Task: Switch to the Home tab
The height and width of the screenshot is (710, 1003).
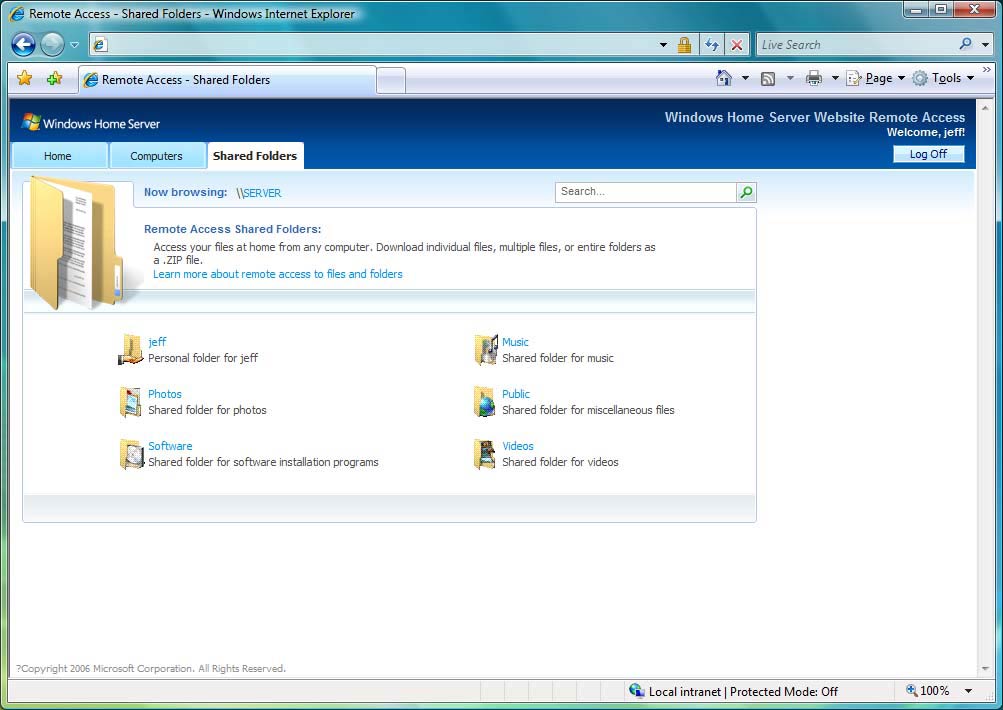Action: click(58, 156)
